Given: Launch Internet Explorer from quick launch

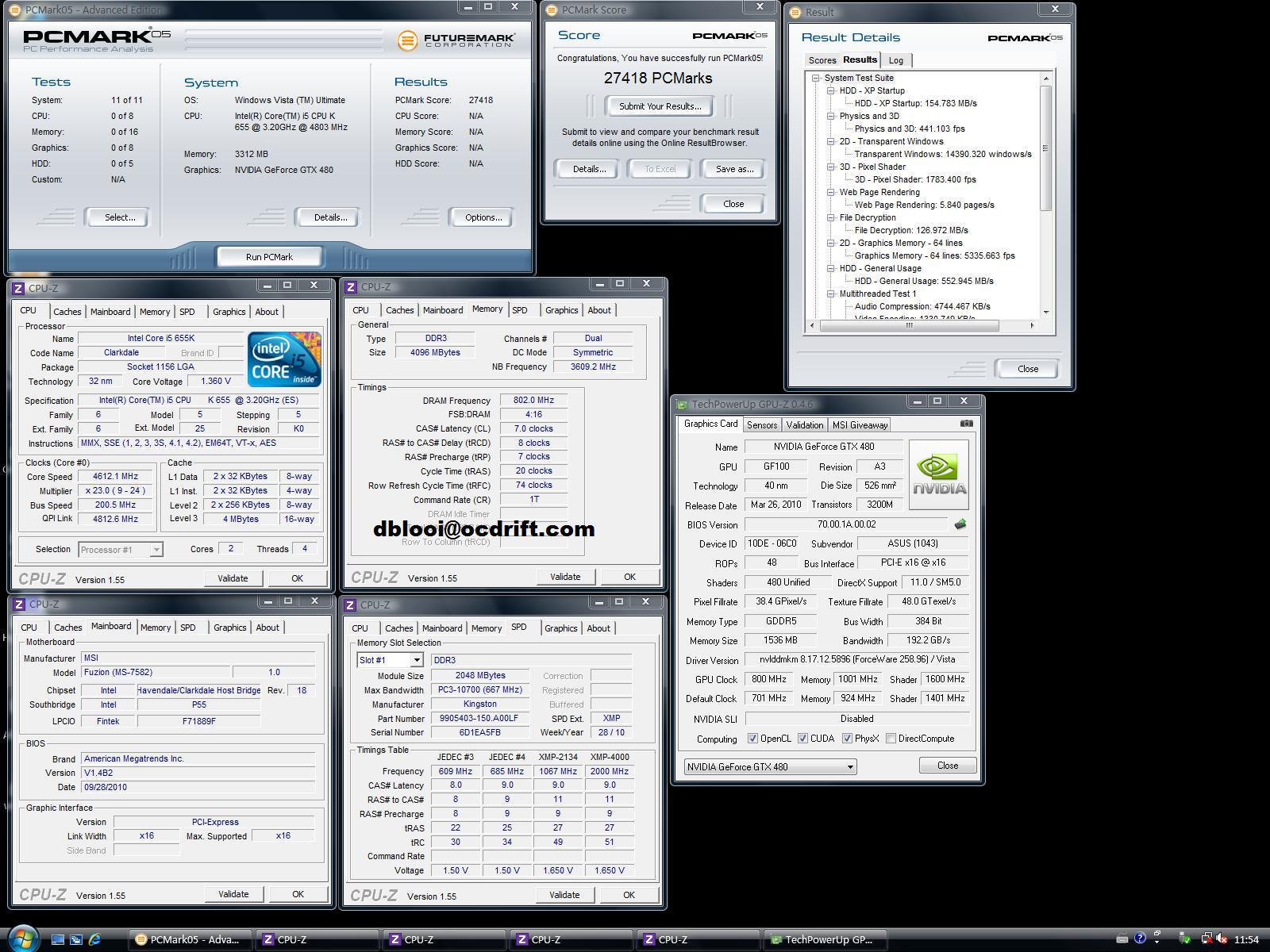Looking at the screenshot, I should pos(94,939).
